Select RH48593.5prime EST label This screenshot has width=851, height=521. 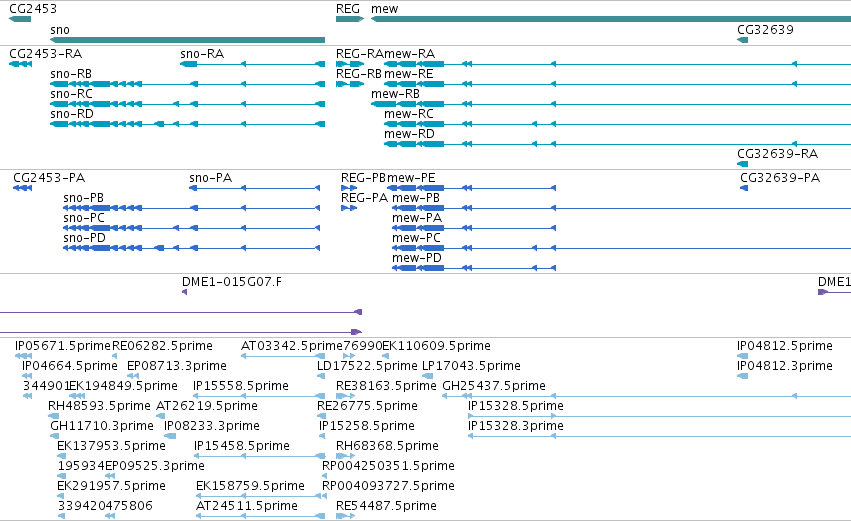click(99, 406)
